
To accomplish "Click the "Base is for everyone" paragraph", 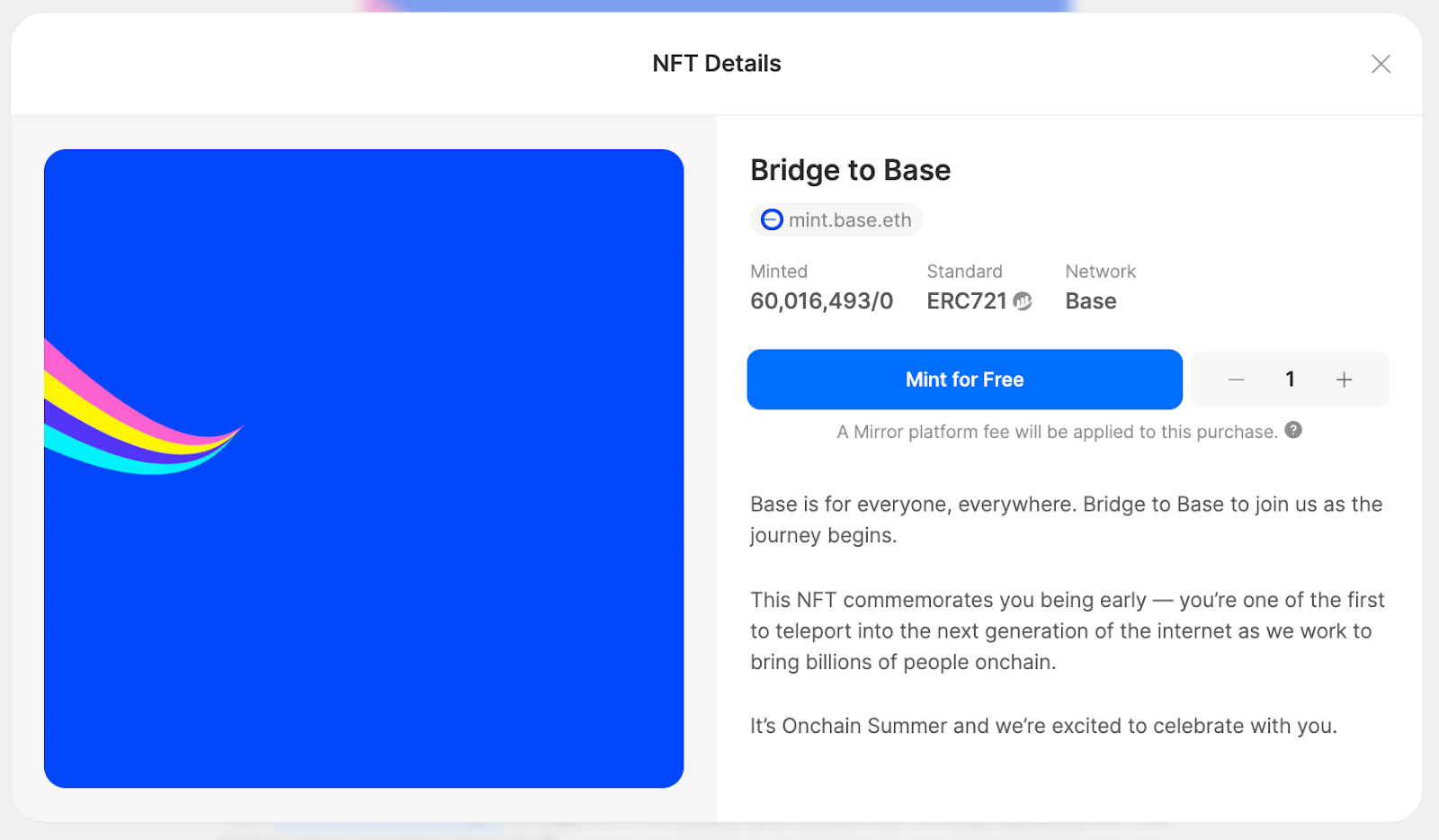I will (x=1067, y=520).
